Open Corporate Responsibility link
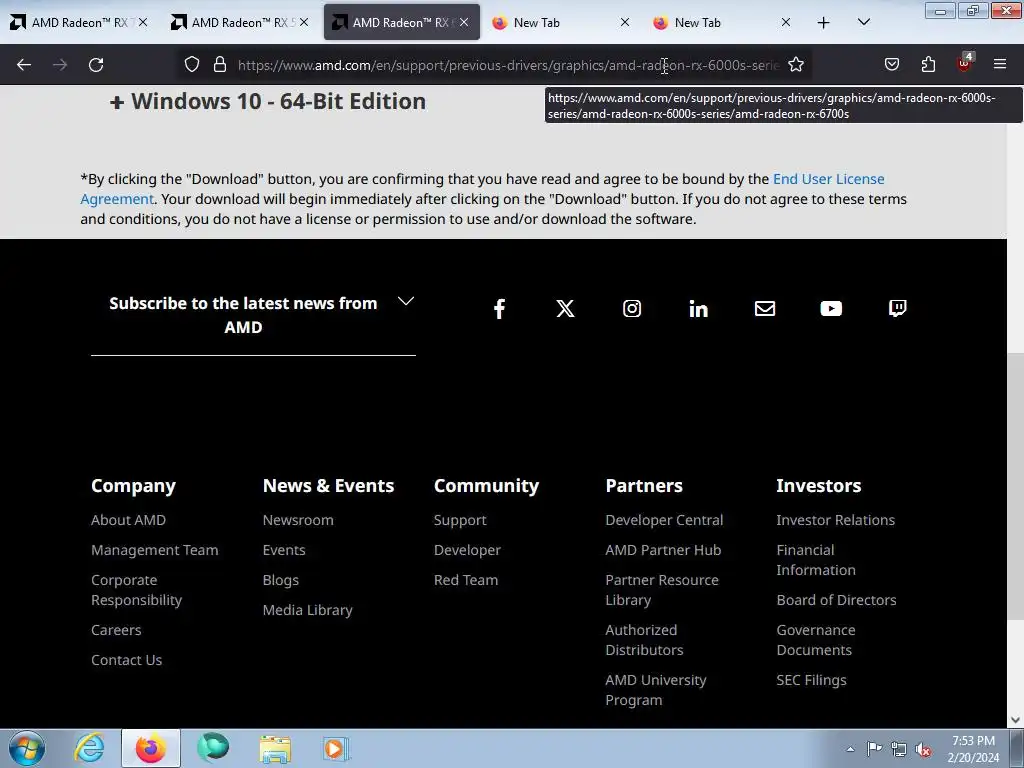Viewport: 1024px width, 768px height. [x=136, y=590]
